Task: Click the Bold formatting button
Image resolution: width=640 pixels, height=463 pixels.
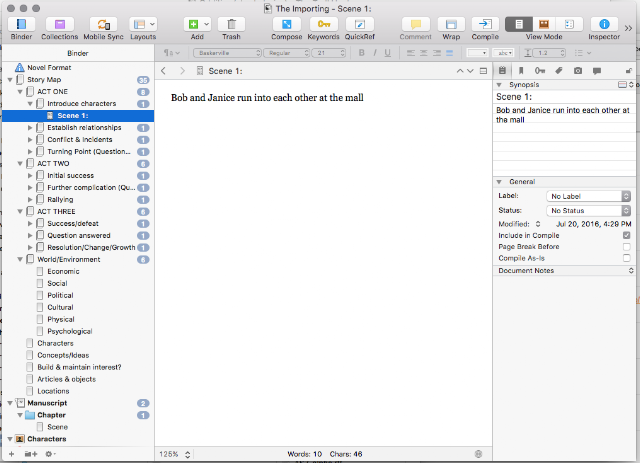Action: (361, 53)
